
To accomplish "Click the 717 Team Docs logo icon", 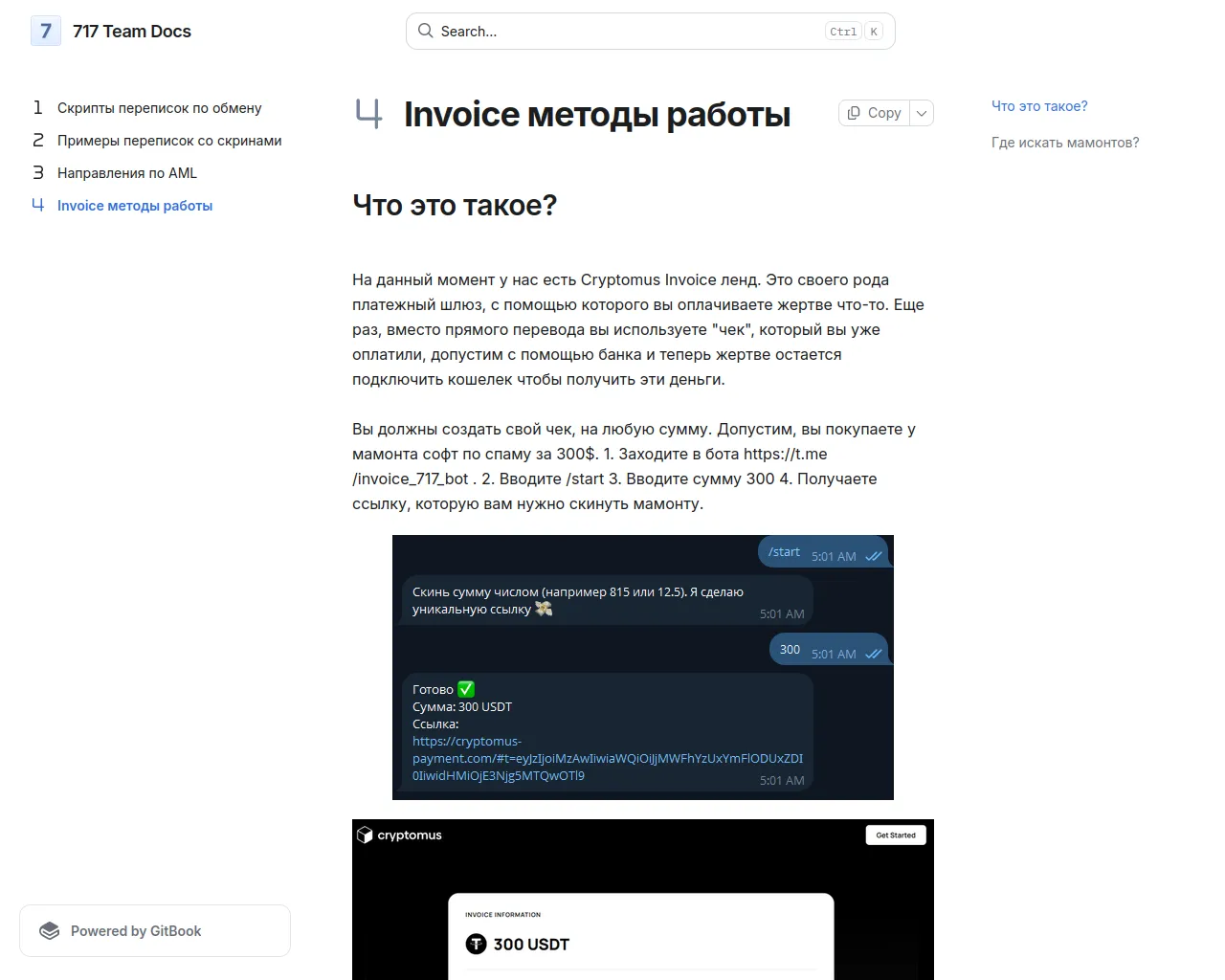I will coord(46,31).
